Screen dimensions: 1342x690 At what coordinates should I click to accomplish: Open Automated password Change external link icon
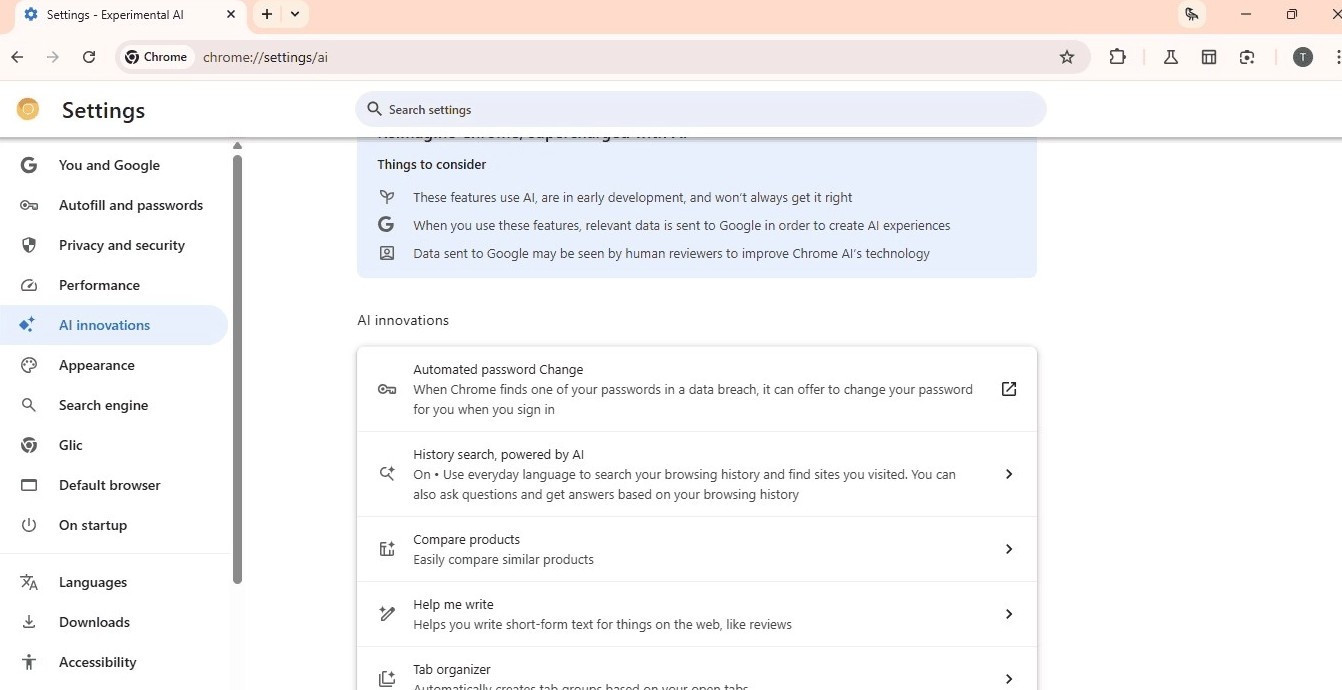coord(1009,389)
